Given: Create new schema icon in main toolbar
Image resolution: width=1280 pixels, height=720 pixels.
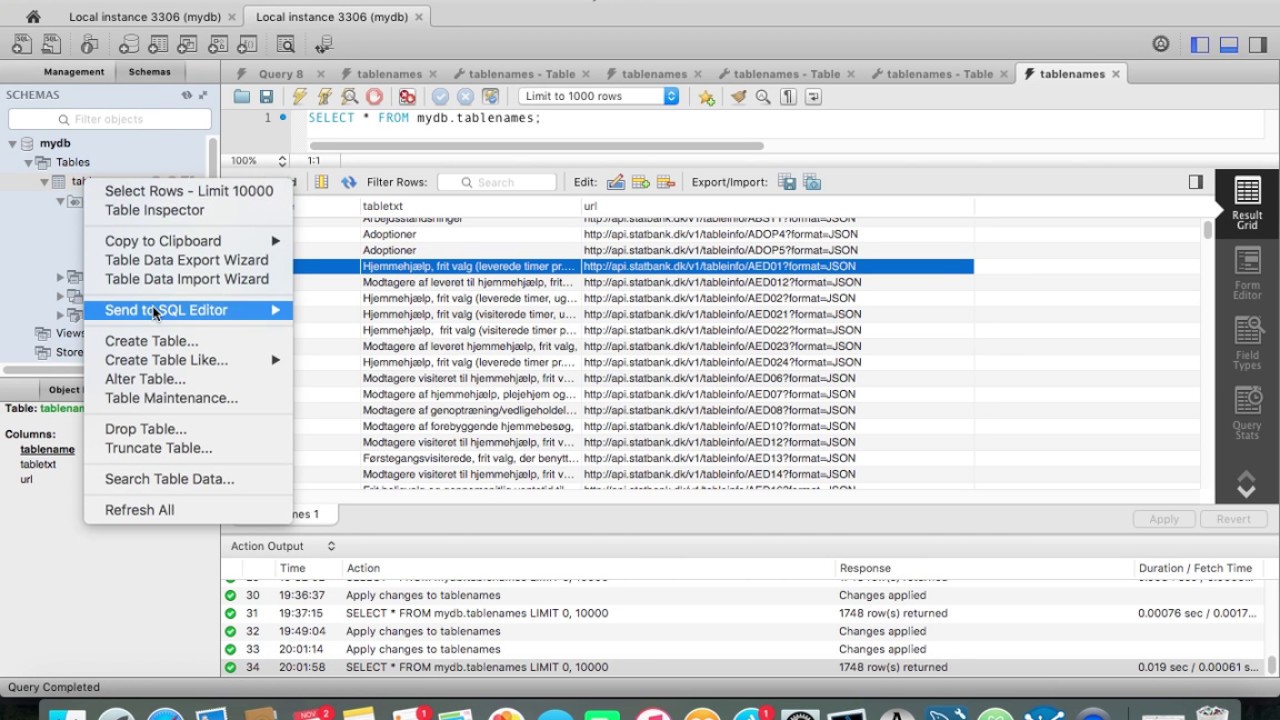Looking at the screenshot, I should [x=128, y=44].
